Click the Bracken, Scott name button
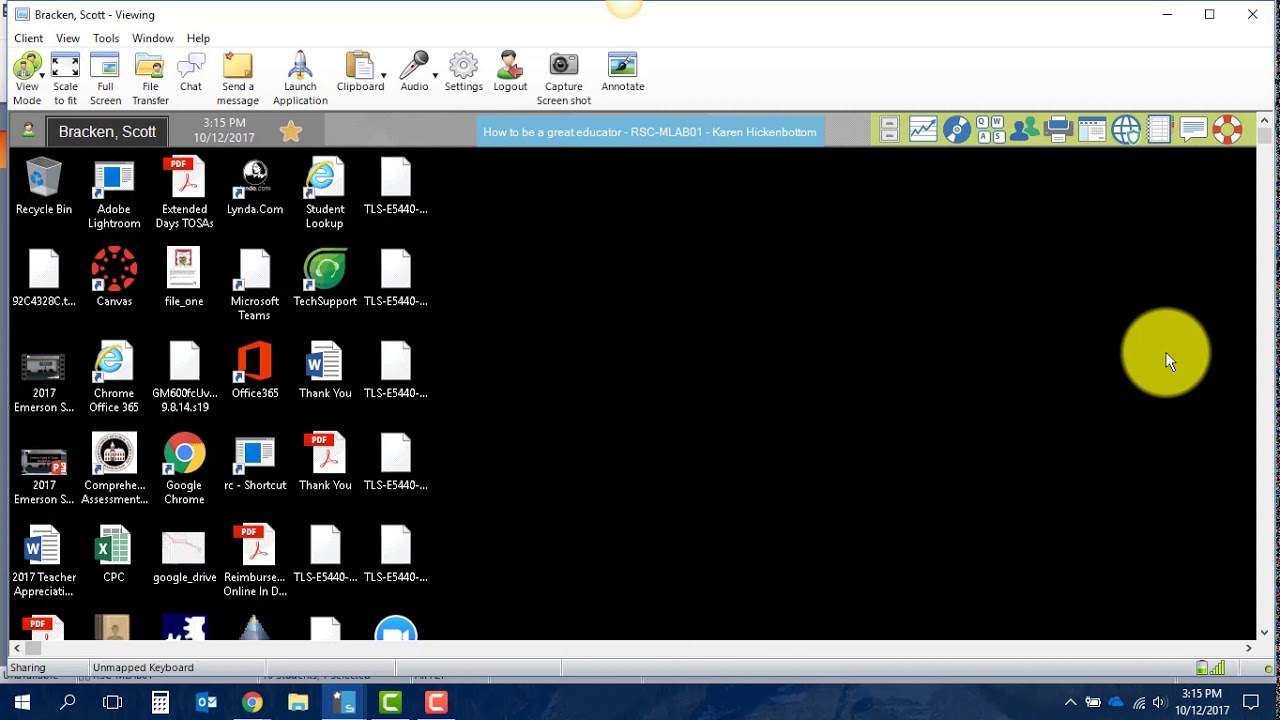 click(107, 131)
